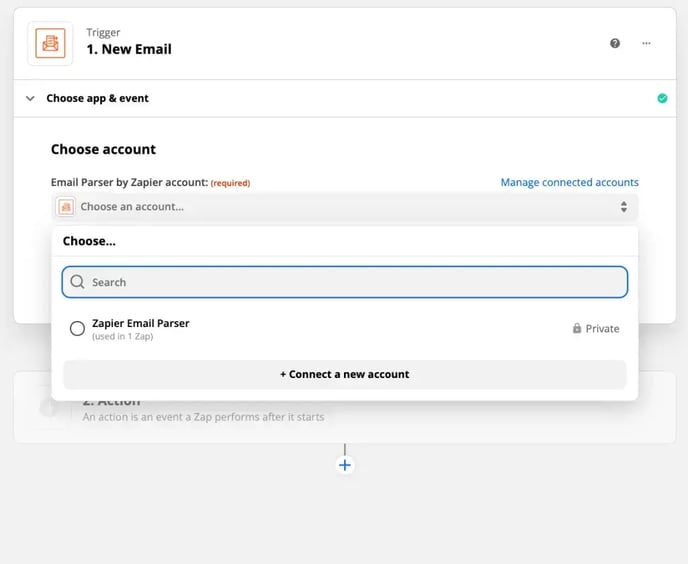Select the Zapier Email Parser radio button
Image resolution: width=688 pixels, height=564 pixels.
point(77,328)
